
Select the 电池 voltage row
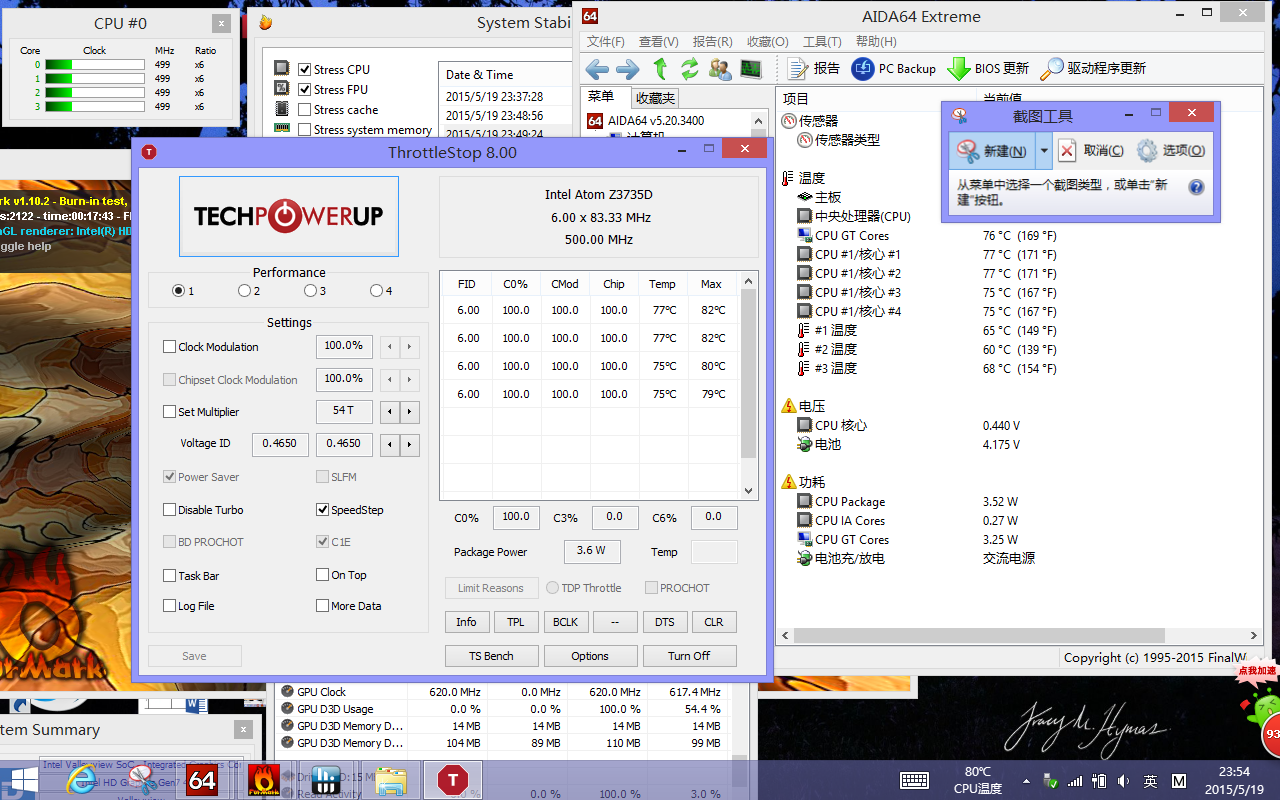point(819,444)
